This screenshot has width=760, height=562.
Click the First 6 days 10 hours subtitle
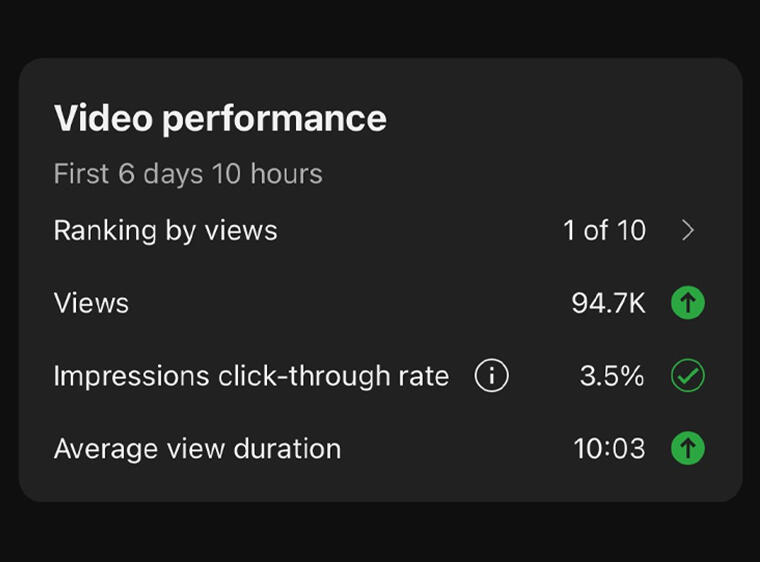pyautogui.click(x=188, y=174)
